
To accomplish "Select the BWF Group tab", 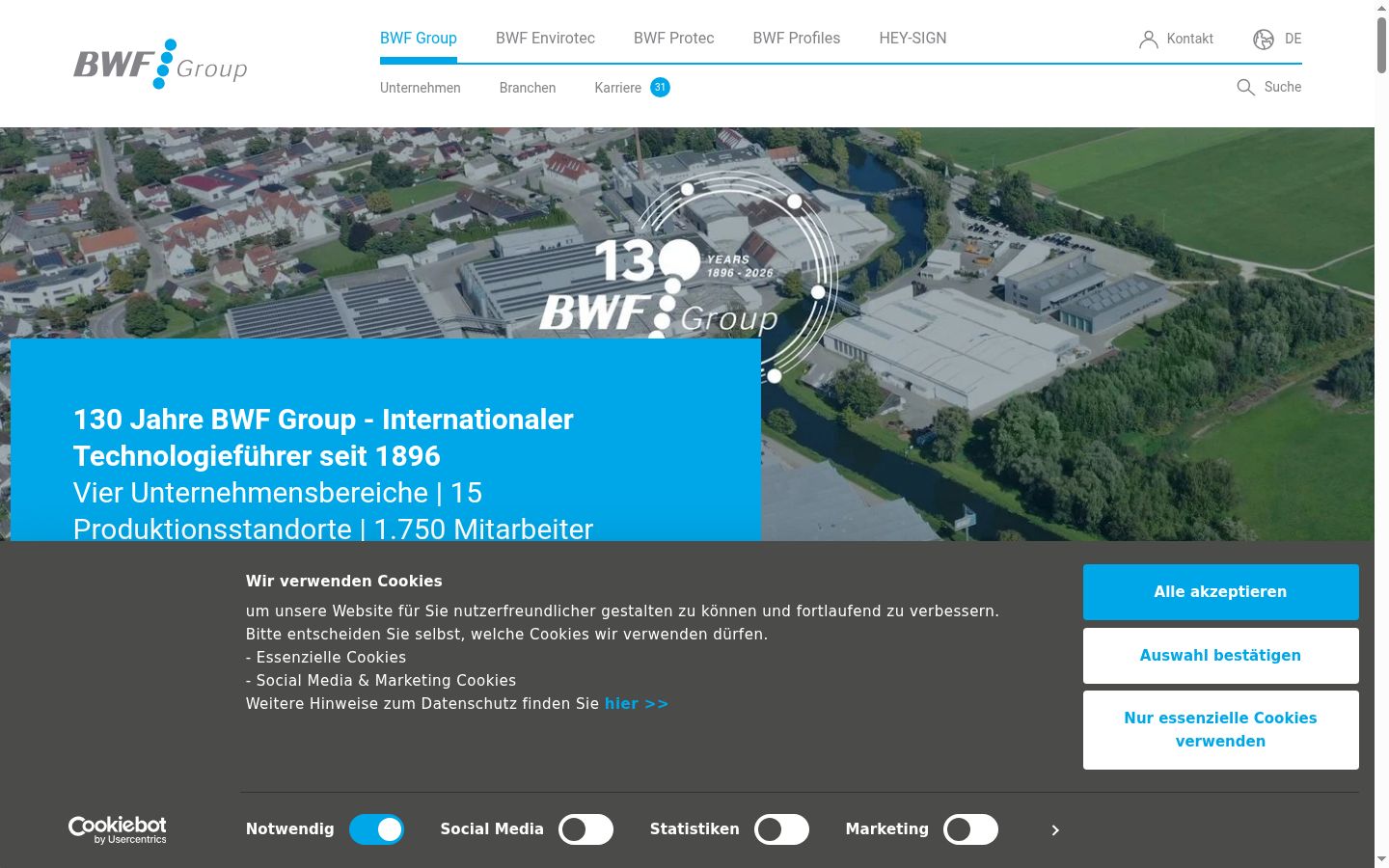I will 419,39.
